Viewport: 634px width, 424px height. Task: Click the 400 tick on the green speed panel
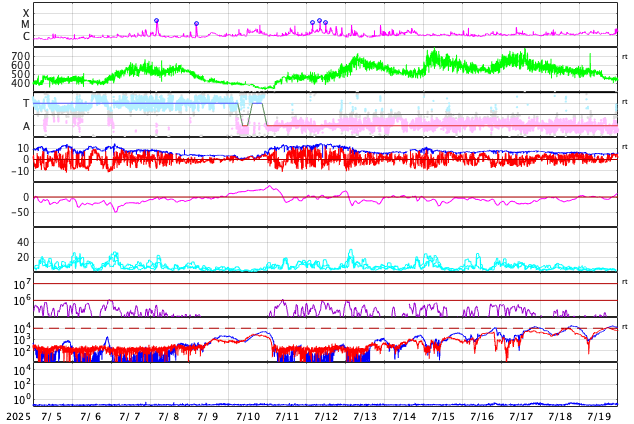point(21,84)
